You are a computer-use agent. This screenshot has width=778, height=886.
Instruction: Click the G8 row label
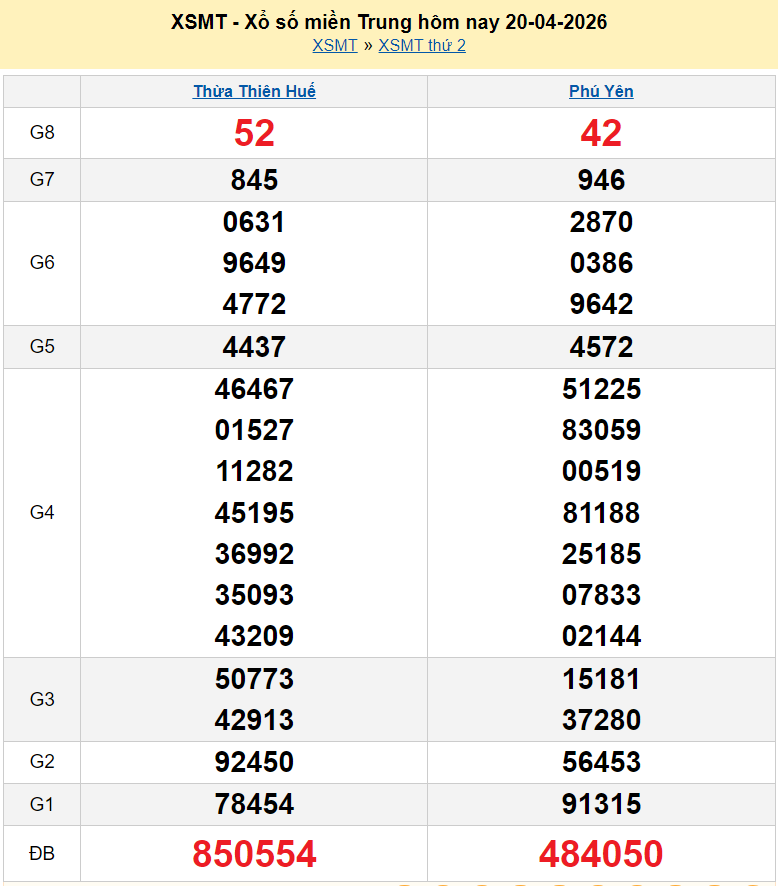[42, 133]
